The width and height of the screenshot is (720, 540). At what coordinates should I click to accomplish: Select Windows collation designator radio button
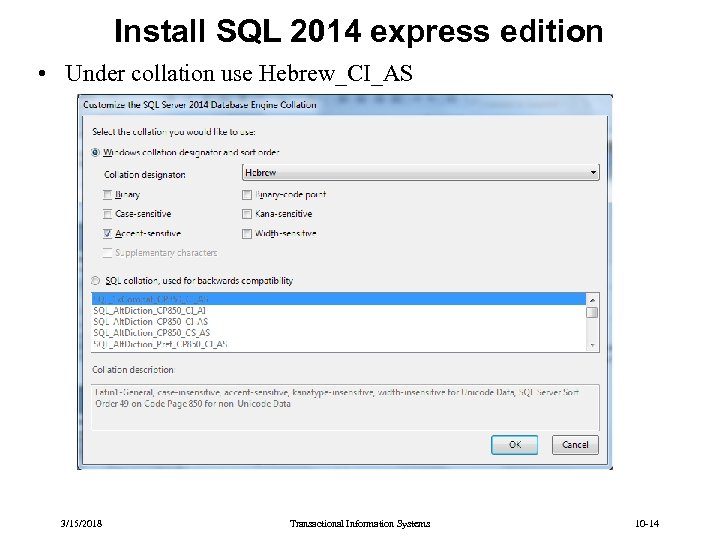tap(96, 152)
